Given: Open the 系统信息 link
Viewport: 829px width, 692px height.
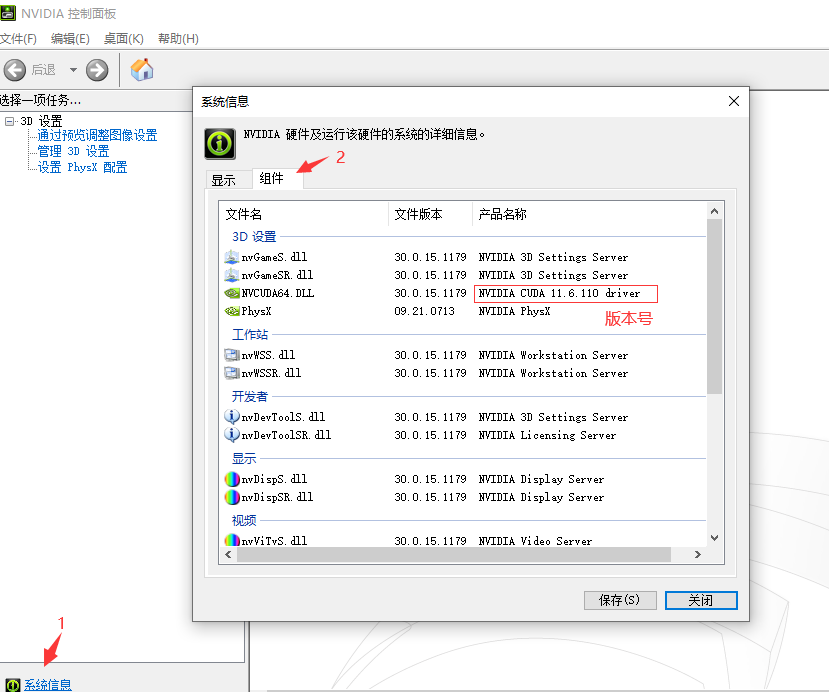Looking at the screenshot, I should (x=48, y=685).
